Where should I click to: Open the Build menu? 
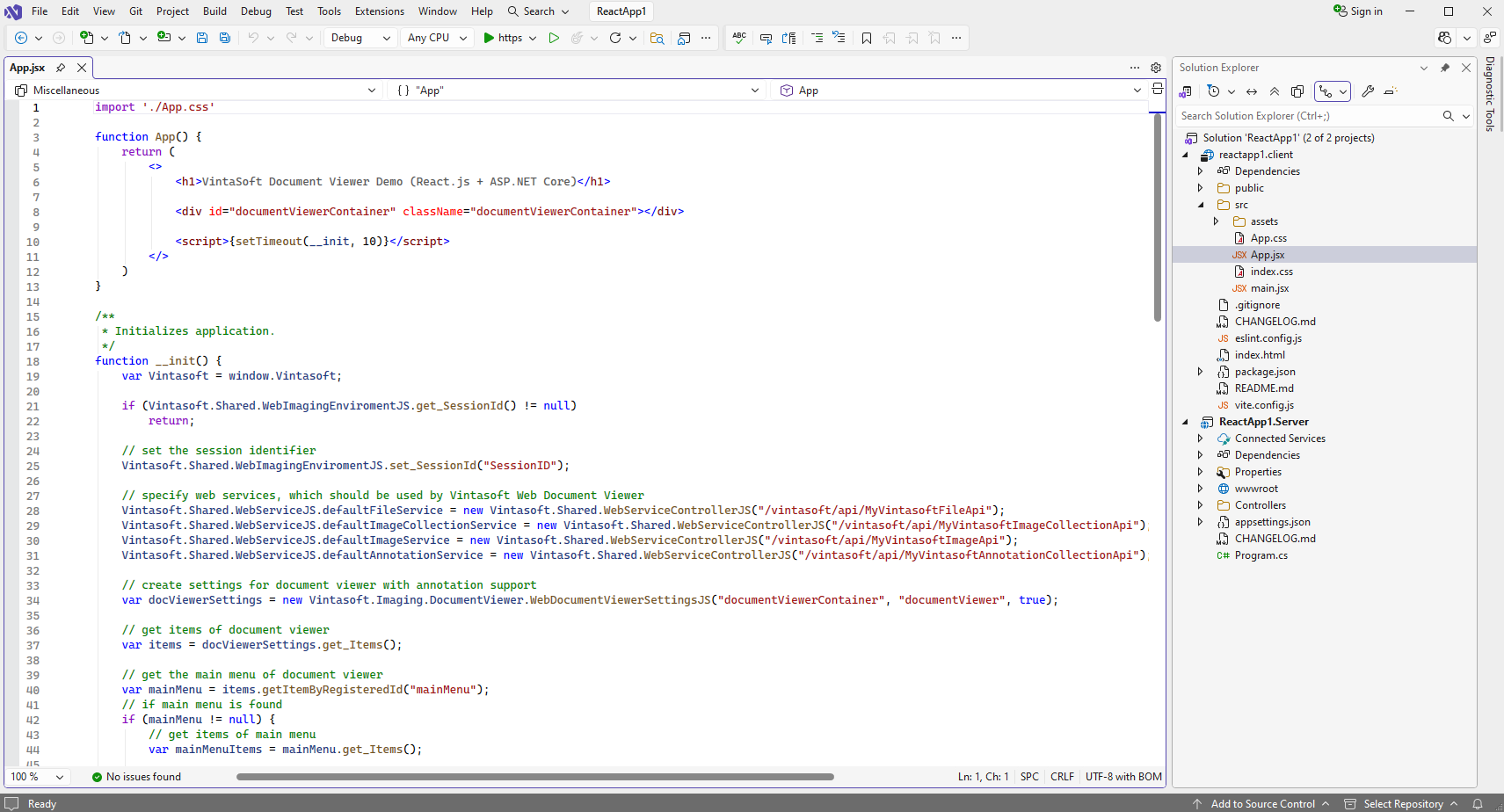coord(214,11)
